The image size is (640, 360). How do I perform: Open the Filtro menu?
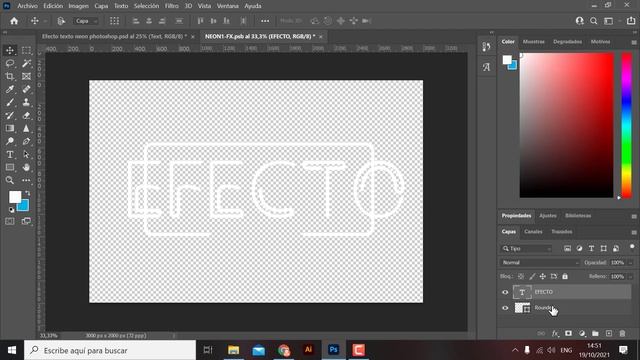(x=172, y=6)
